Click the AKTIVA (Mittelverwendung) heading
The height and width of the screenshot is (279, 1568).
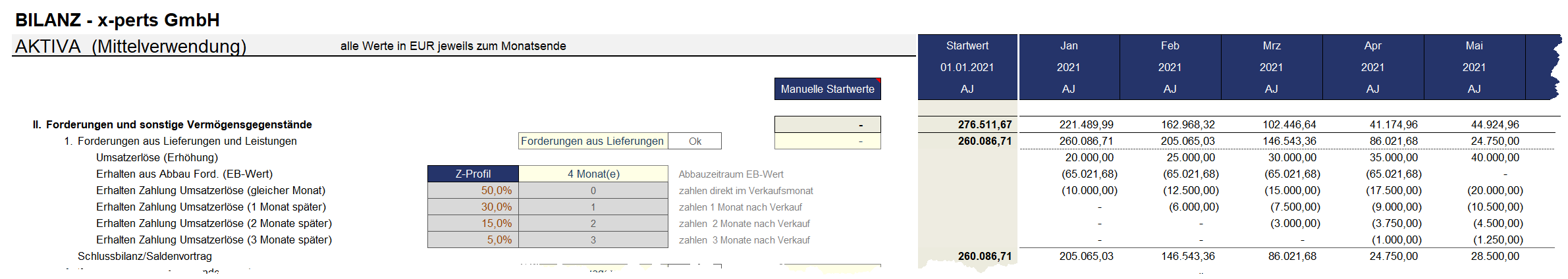(x=130, y=46)
